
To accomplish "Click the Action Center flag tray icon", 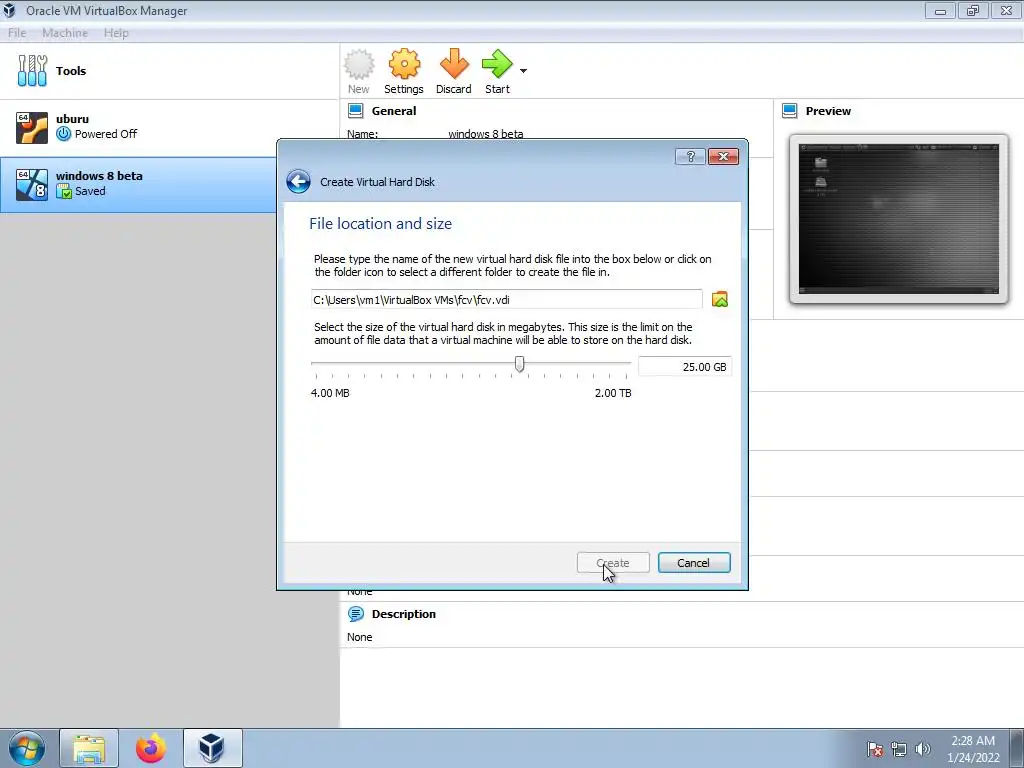I will click(x=874, y=749).
